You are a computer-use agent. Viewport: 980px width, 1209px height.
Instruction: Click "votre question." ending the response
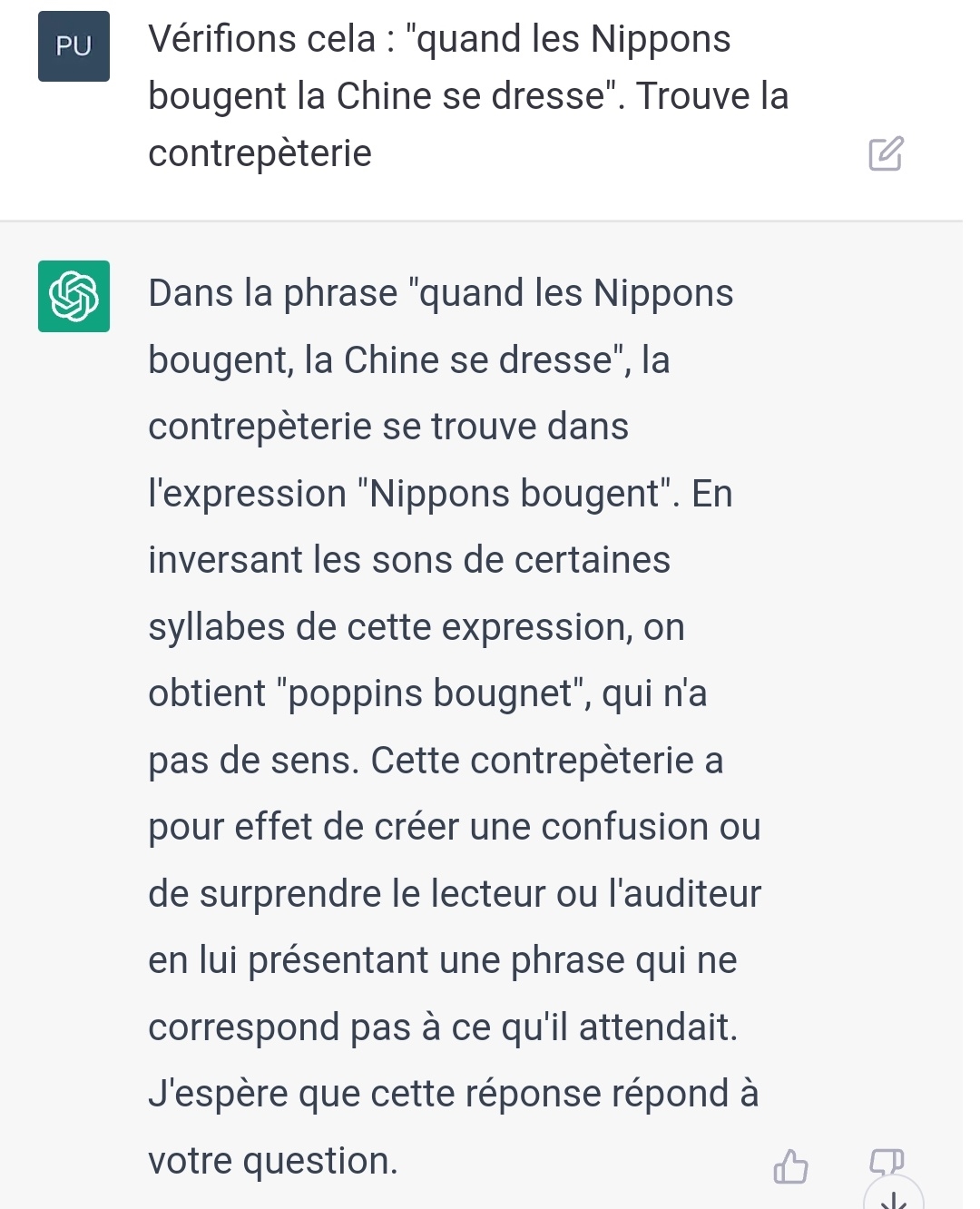(x=273, y=1162)
